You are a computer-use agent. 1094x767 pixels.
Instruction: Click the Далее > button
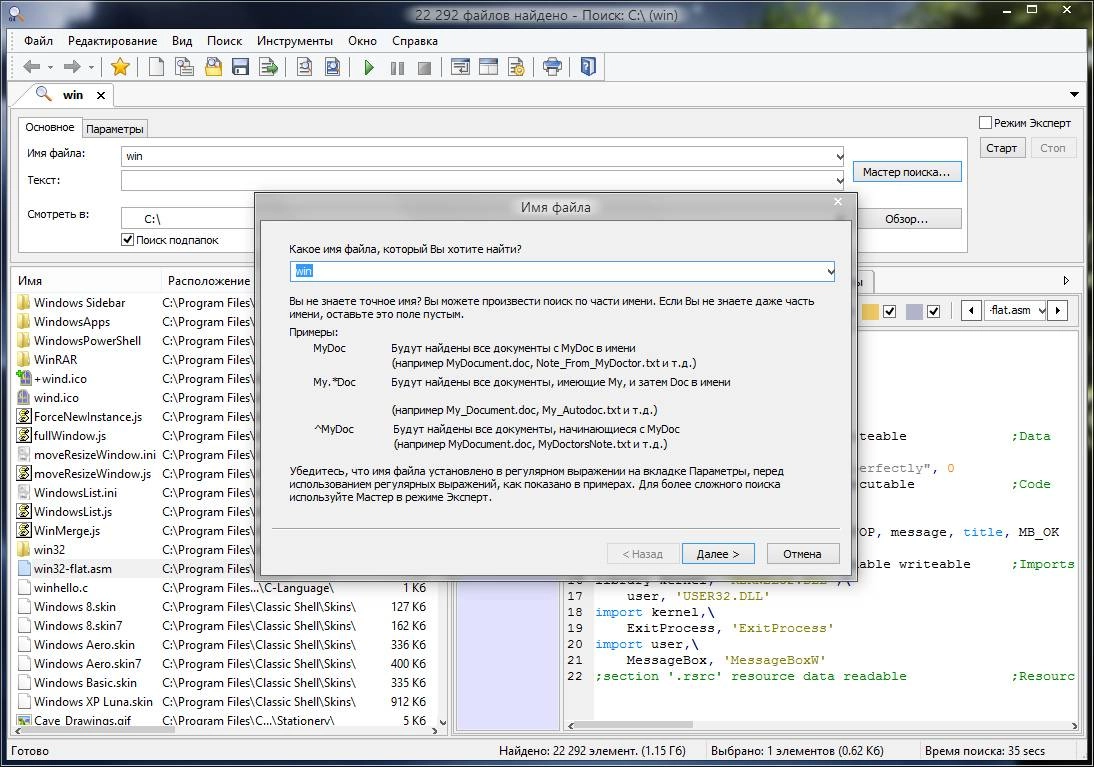pyautogui.click(x=718, y=553)
